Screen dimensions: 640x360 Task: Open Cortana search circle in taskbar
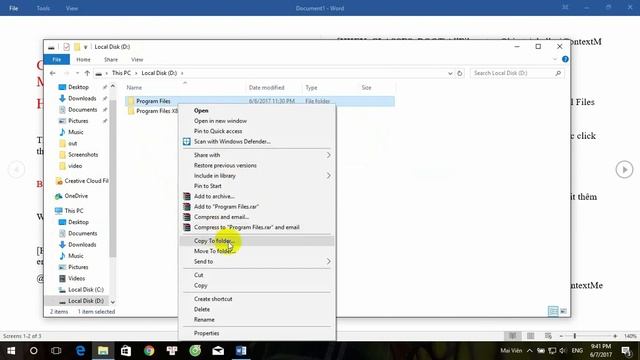tap(33, 351)
